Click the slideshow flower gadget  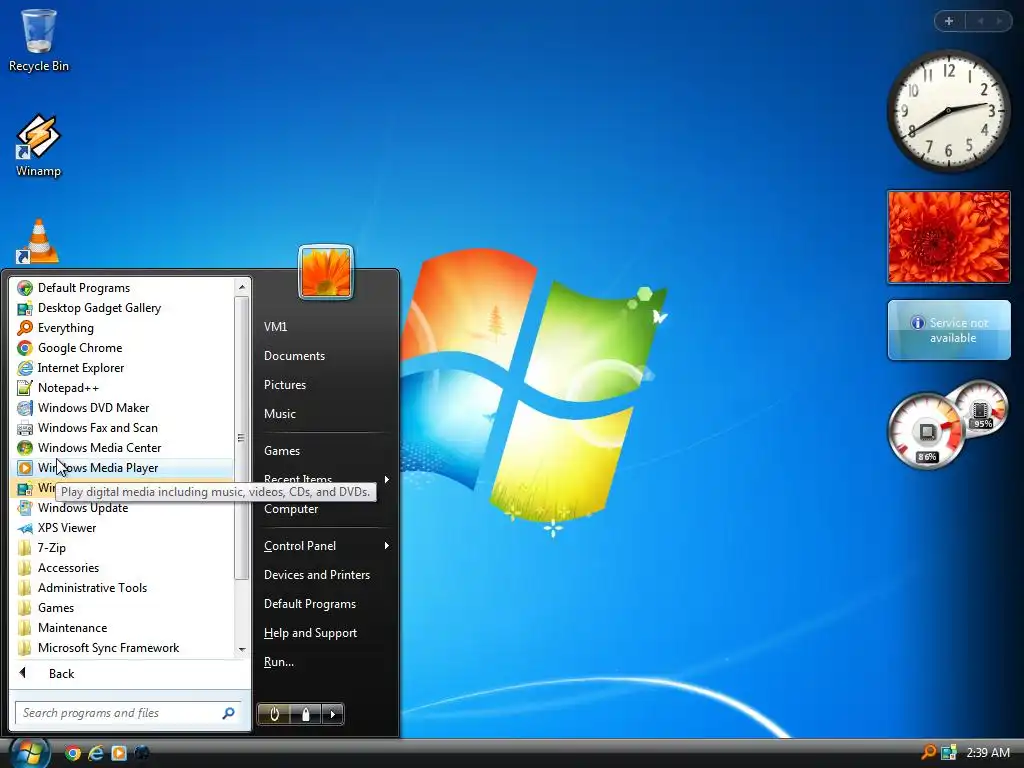point(949,237)
